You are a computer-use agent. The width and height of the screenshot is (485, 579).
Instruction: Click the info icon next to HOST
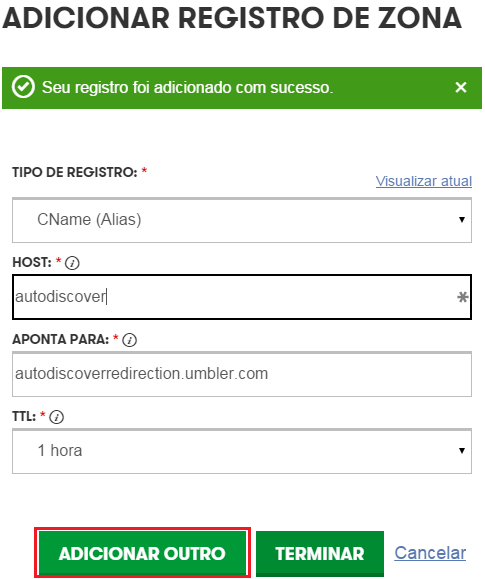tap(72, 263)
